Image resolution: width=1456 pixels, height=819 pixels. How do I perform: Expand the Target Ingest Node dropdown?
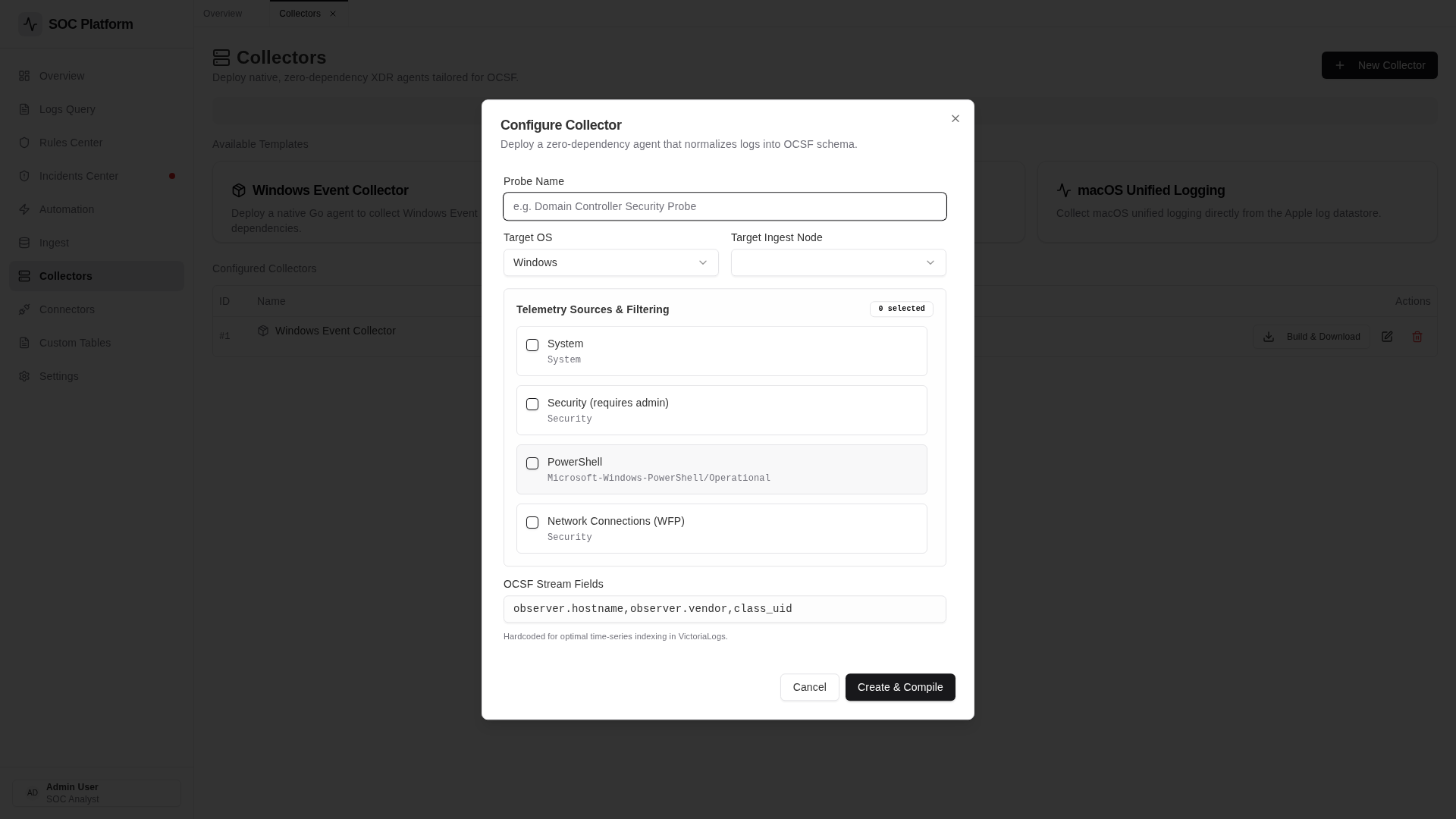[x=838, y=262]
